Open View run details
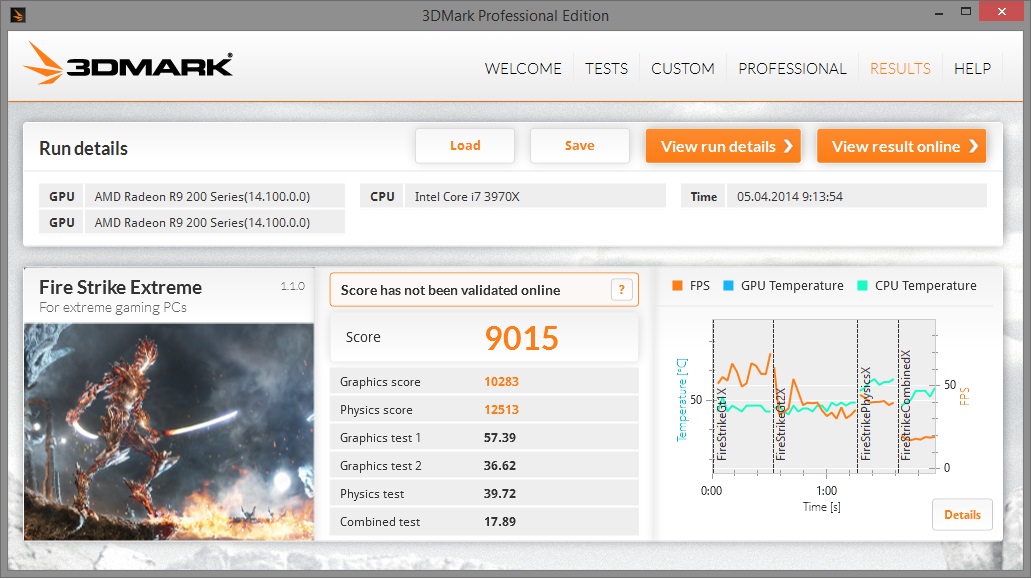The height and width of the screenshot is (579, 1031). click(x=723, y=146)
